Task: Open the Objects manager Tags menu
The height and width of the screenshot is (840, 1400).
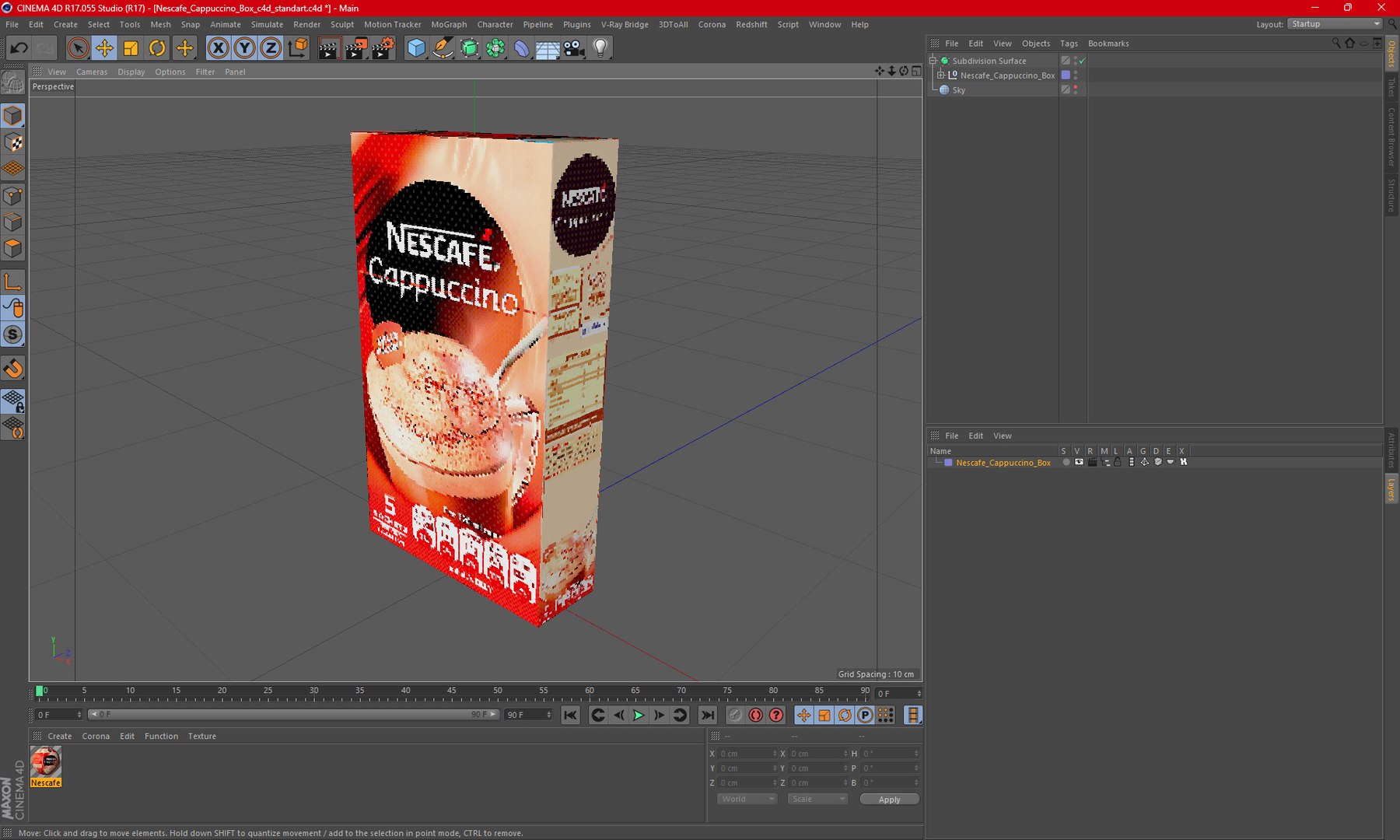Action: pyautogui.click(x=1069, y=44)
